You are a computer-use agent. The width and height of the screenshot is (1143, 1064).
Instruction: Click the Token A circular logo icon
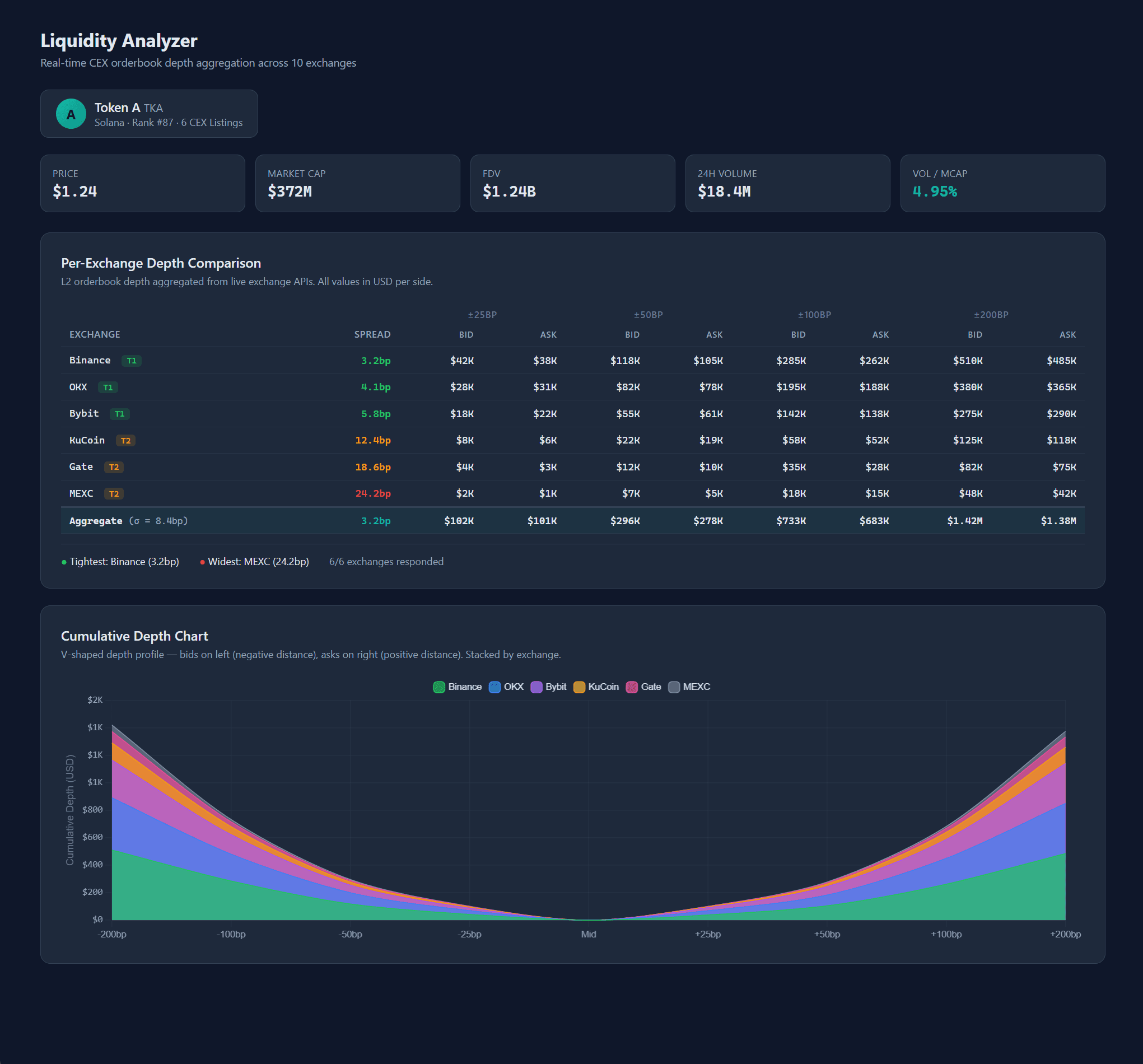click(71, 114)
